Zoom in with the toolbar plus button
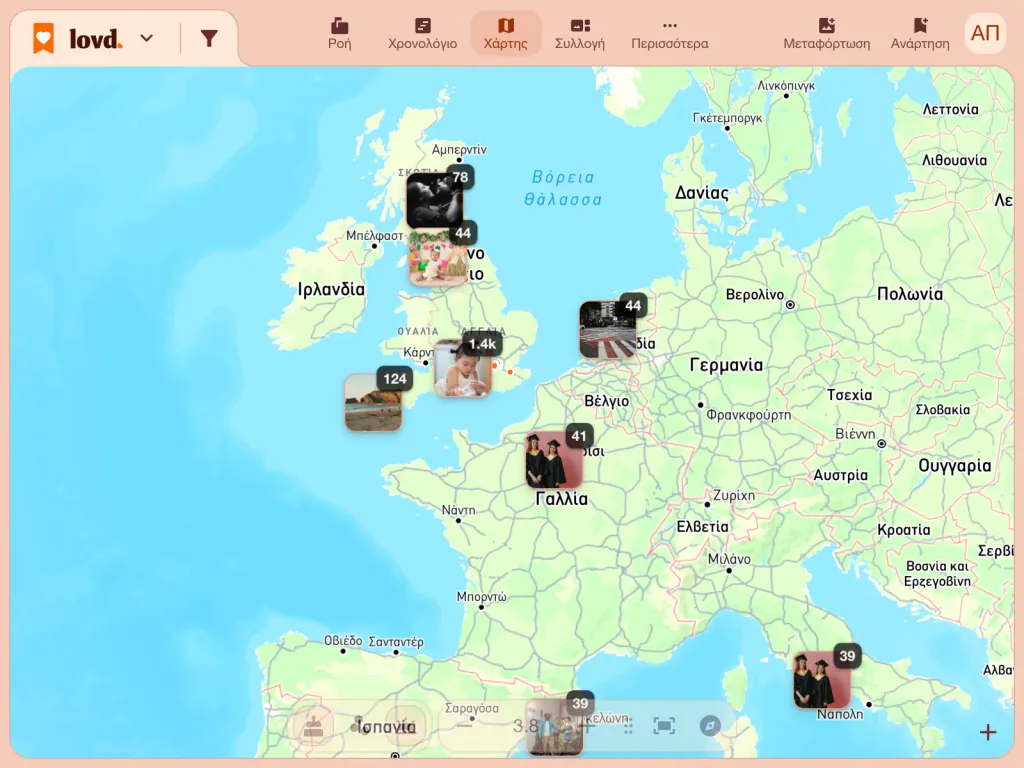 pos(588,726)
